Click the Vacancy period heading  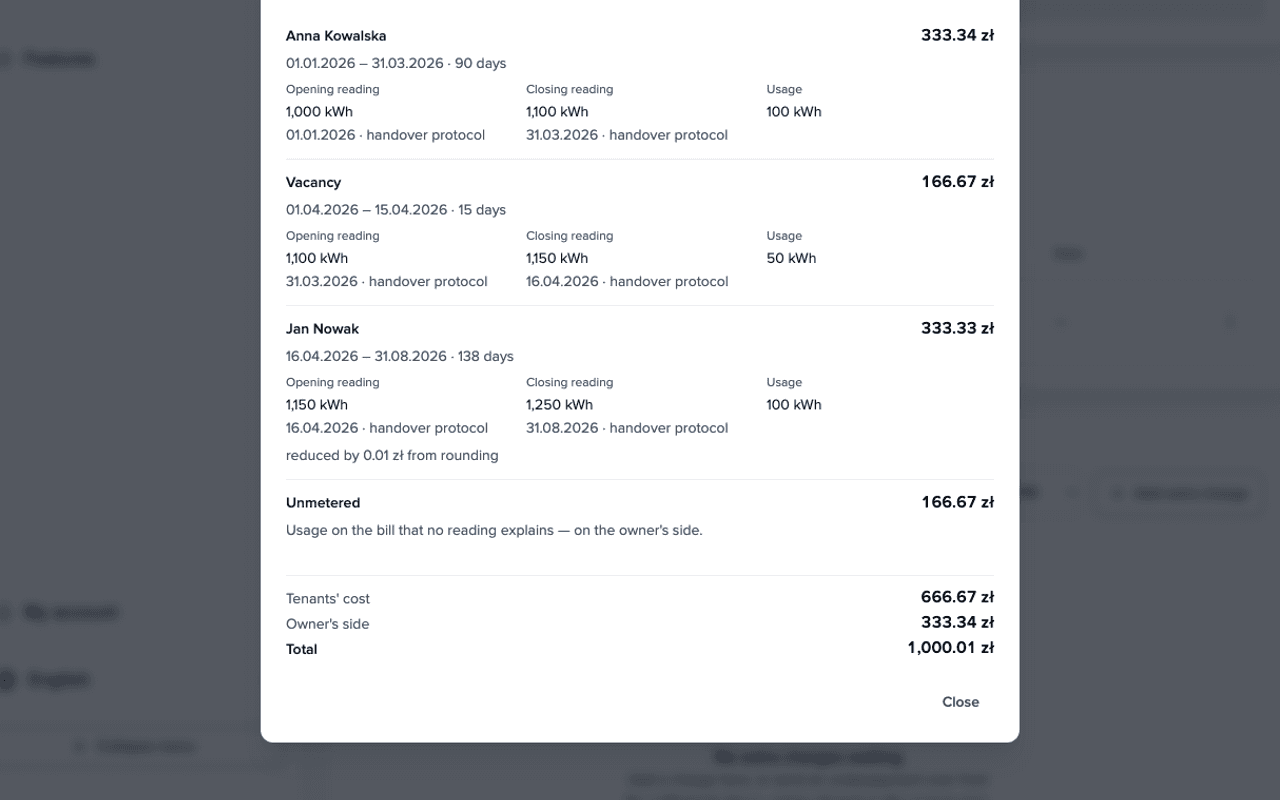(313, 182)
